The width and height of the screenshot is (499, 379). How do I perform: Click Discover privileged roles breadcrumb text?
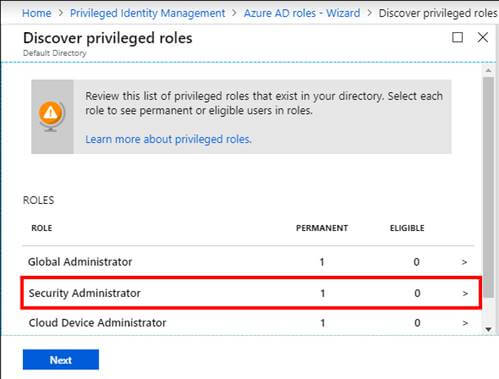(438, 13)
